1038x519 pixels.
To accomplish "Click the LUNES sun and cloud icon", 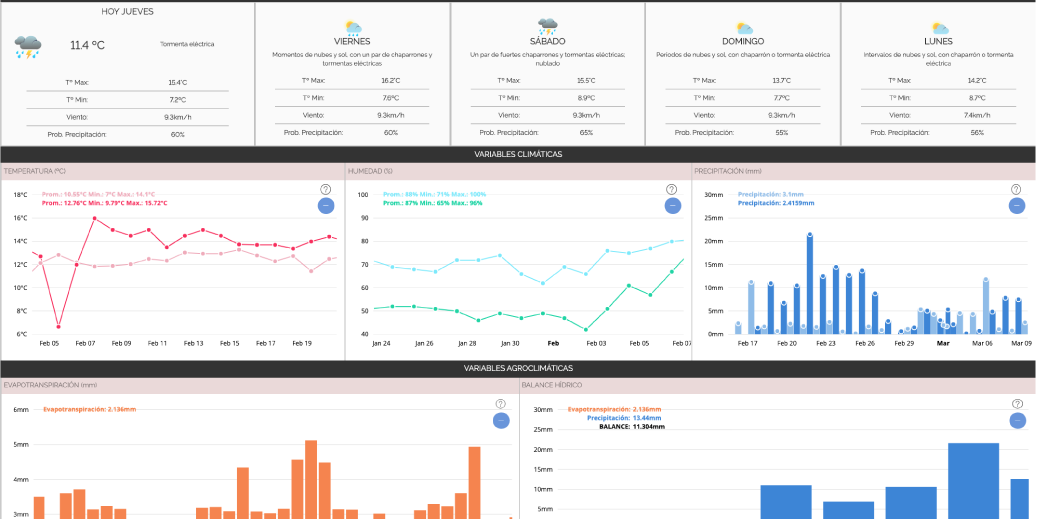I will click(939, 28).
